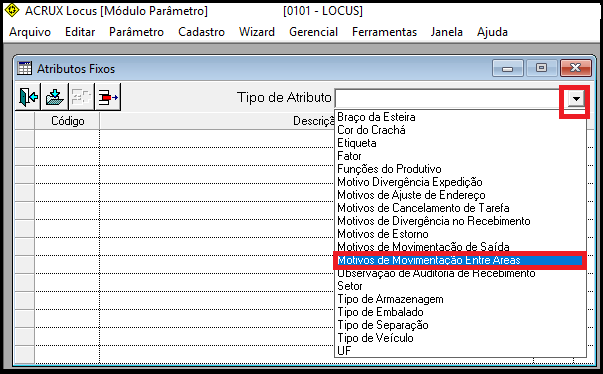Click the red arrow export toolbar icon
Image resolution: width=603 pixels, height=374 pixels.
[x=108, y=97]
